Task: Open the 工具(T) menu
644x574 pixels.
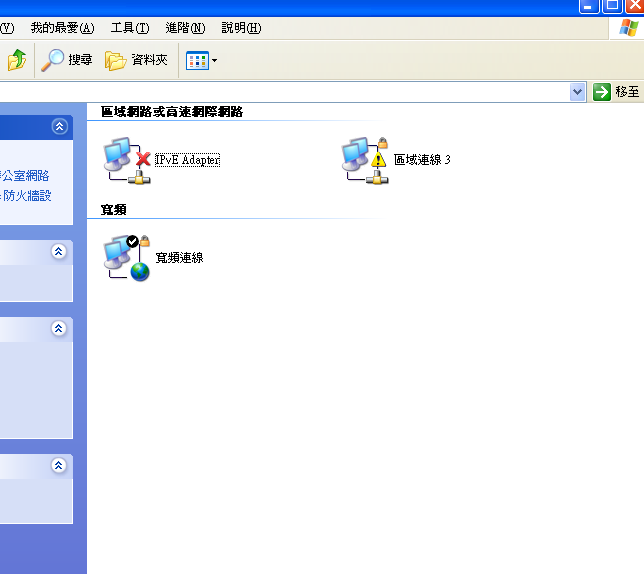Action: coord(130,28)
